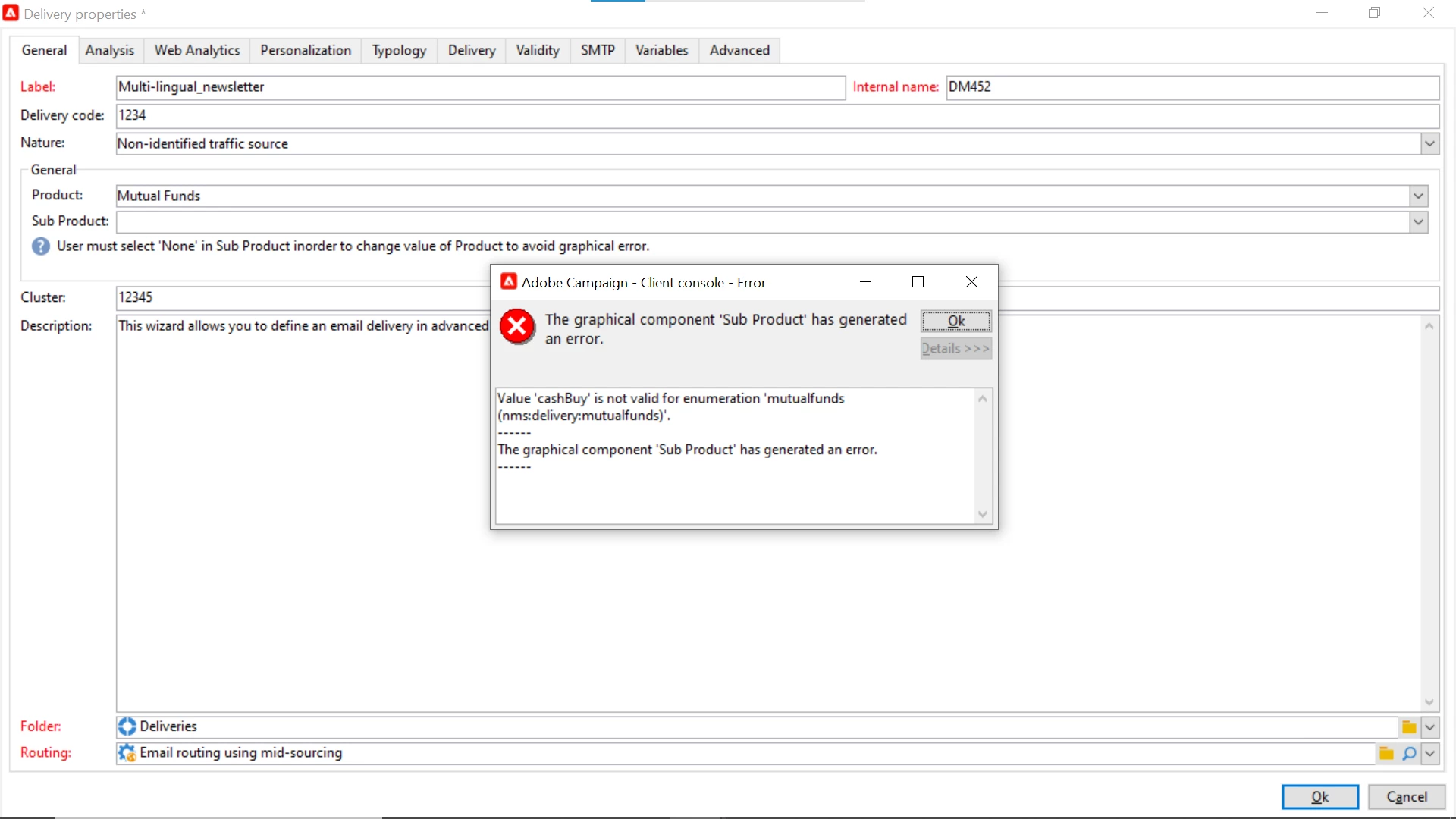Expand the Nature dropdown
Viewport: 1456px width, 819px height.
point(1429,143)
